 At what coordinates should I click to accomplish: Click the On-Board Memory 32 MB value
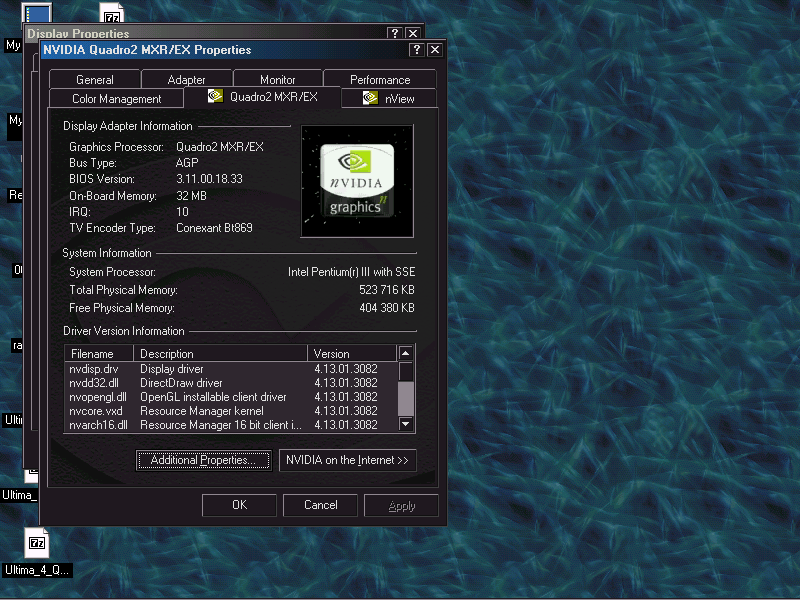pyautogui.click(x=191, y=196)
